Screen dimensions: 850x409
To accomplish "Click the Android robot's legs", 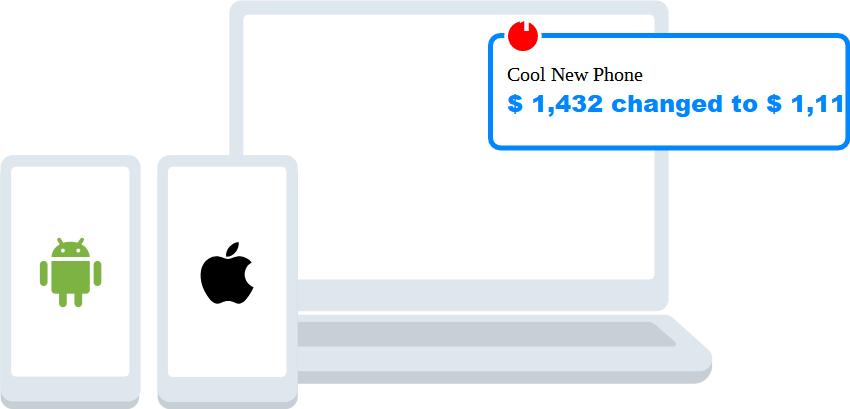I will [70, 299].
